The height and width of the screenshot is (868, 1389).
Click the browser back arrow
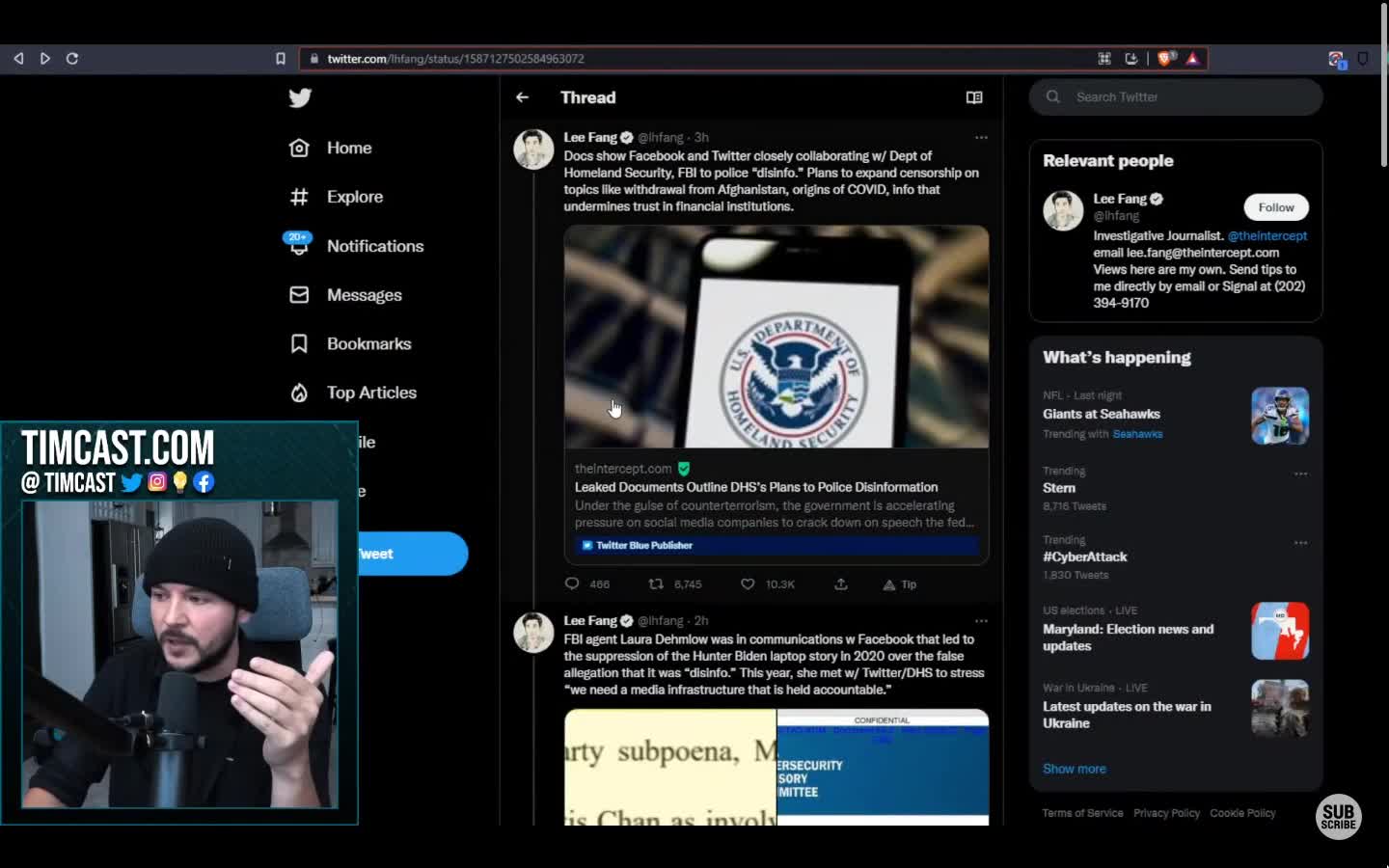(x=18, y=59)
